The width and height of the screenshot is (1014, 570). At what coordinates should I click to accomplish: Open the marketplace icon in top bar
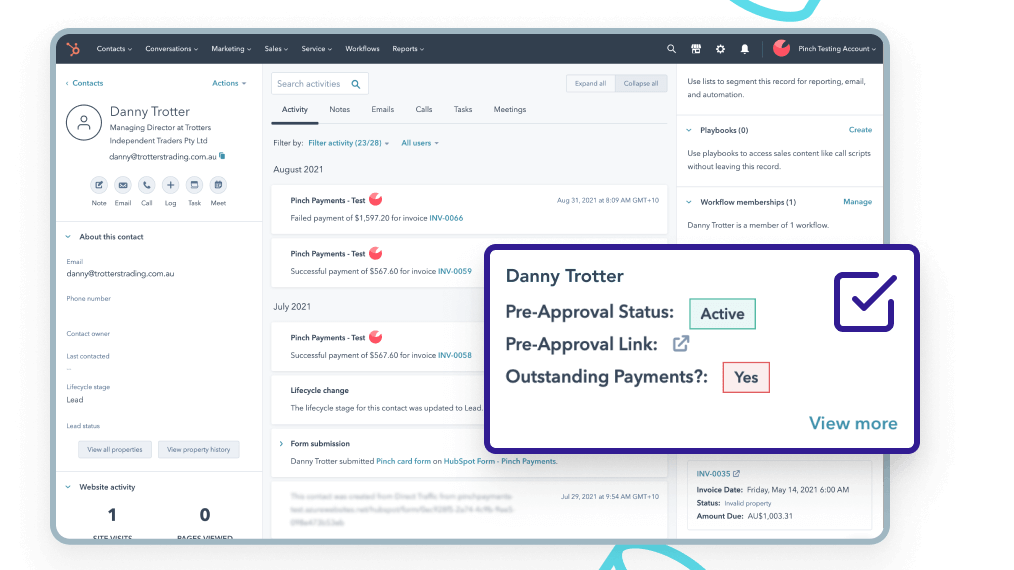pyautogui.click(x=696, y=49)
